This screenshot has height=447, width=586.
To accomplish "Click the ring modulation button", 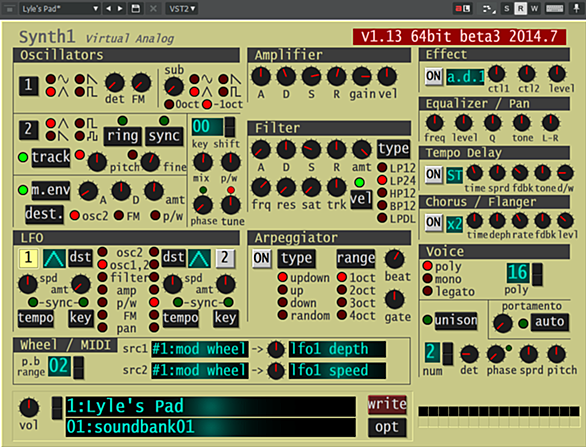I will pyautogui.click(x=123, y=136).
